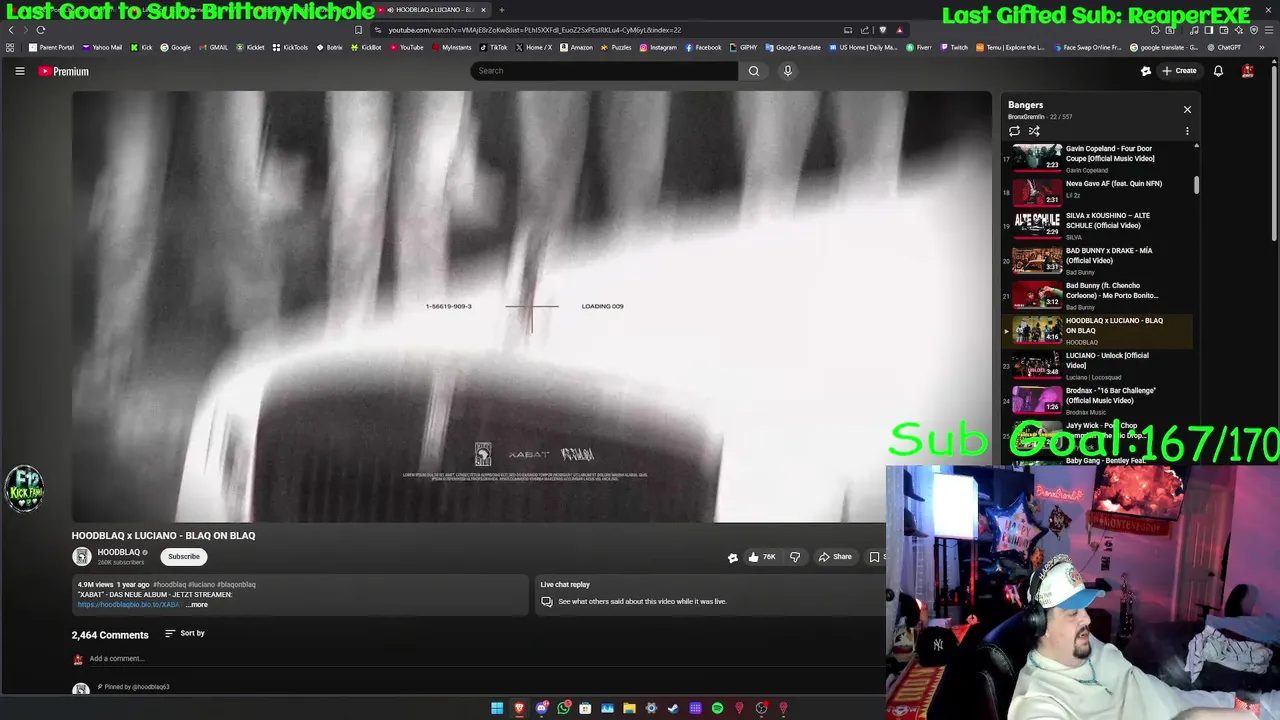Play LUCIANO - Unlock from the playlist
Screen dimensions: 1280x720
tap(1097, 365)
